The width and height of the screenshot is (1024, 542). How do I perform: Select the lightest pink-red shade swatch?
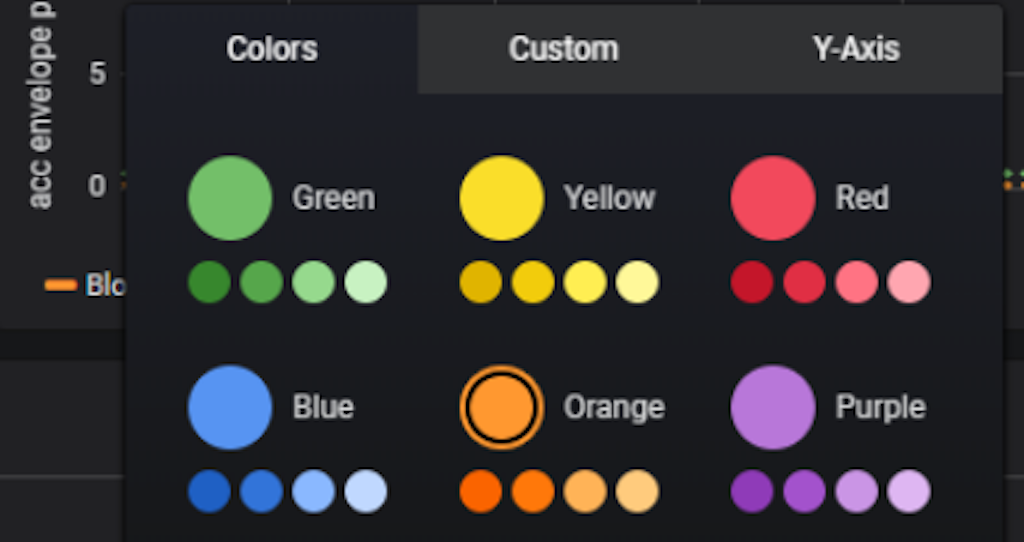click(x=909, y=282)
